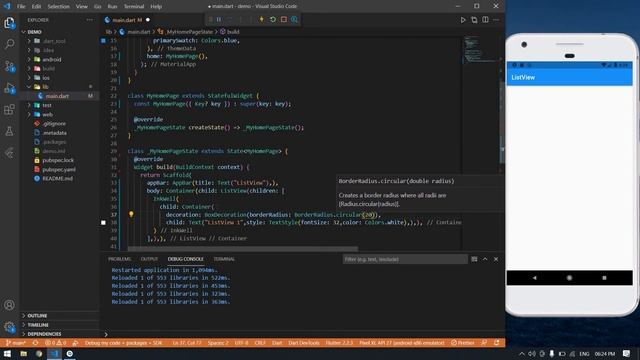
Task: Expand the test folder
Action: [29, 105]
